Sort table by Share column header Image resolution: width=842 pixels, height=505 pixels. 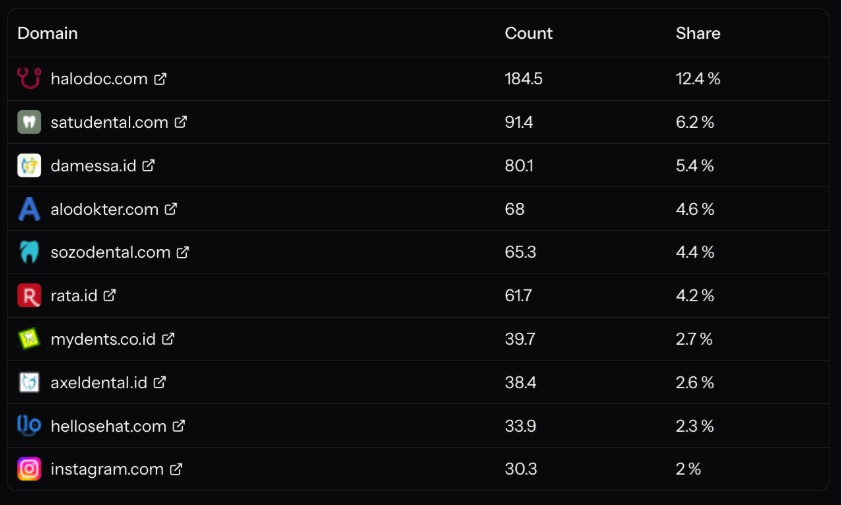[698, 33]
